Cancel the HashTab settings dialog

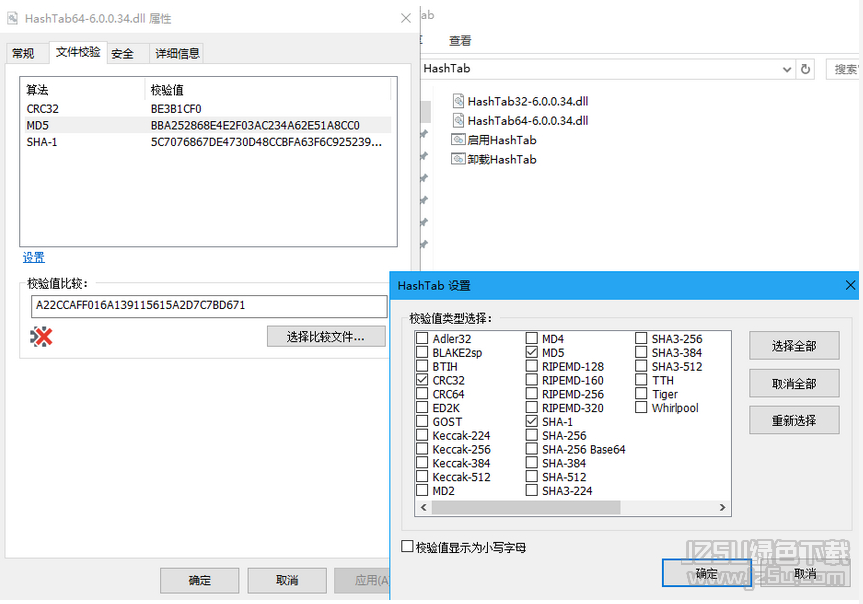click(805, 573)
